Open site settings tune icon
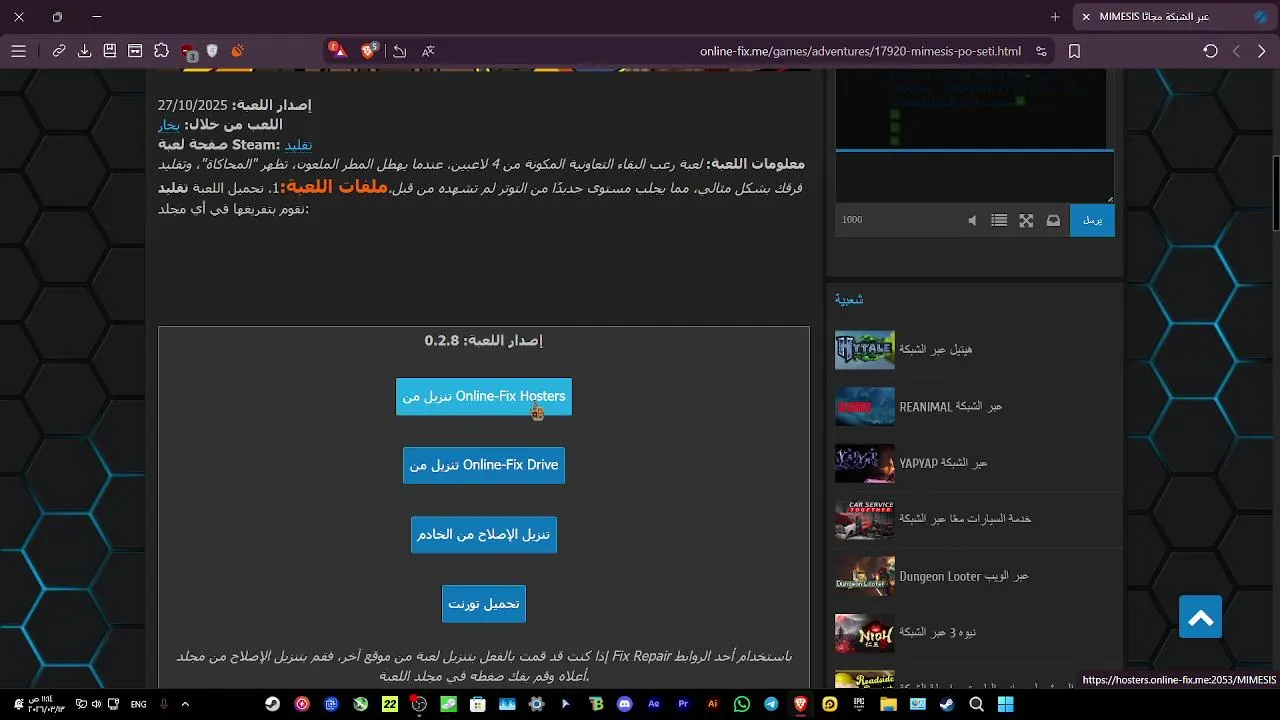 point(1041,51)
